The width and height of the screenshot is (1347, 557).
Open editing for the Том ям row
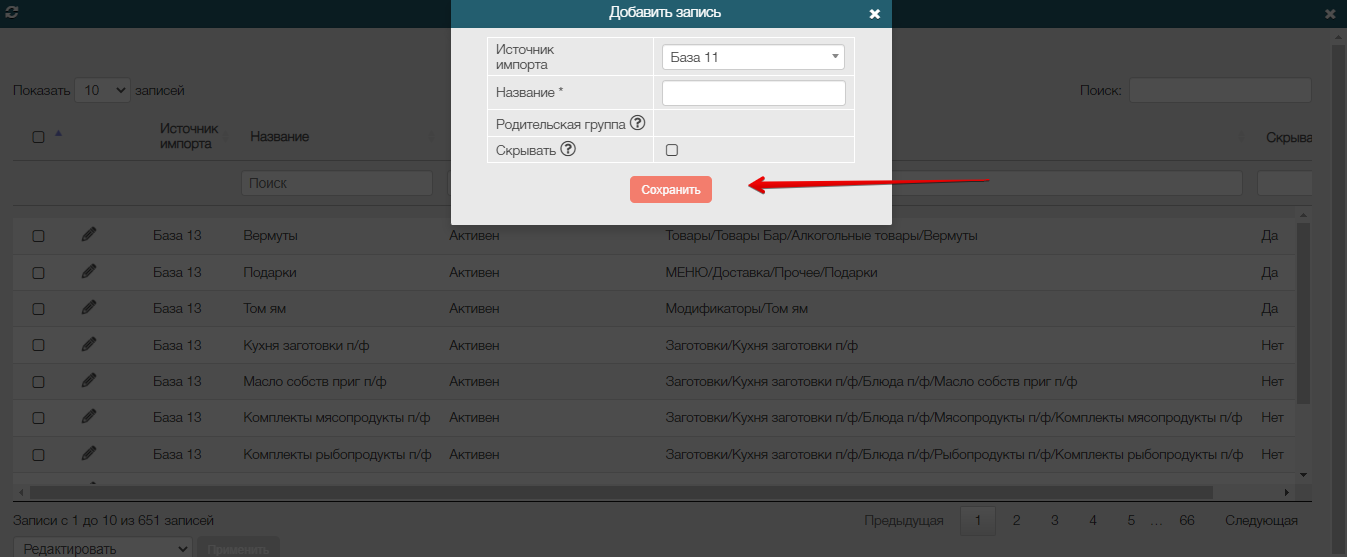coord(89,308)
